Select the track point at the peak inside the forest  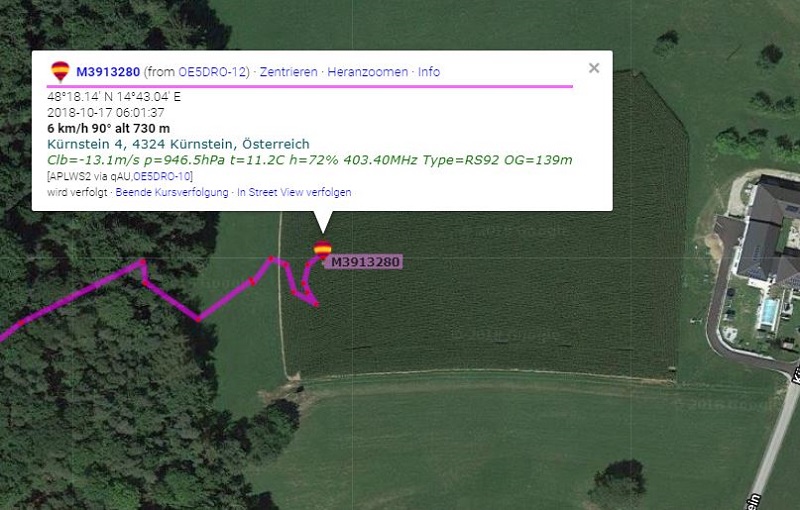(142, 262)
